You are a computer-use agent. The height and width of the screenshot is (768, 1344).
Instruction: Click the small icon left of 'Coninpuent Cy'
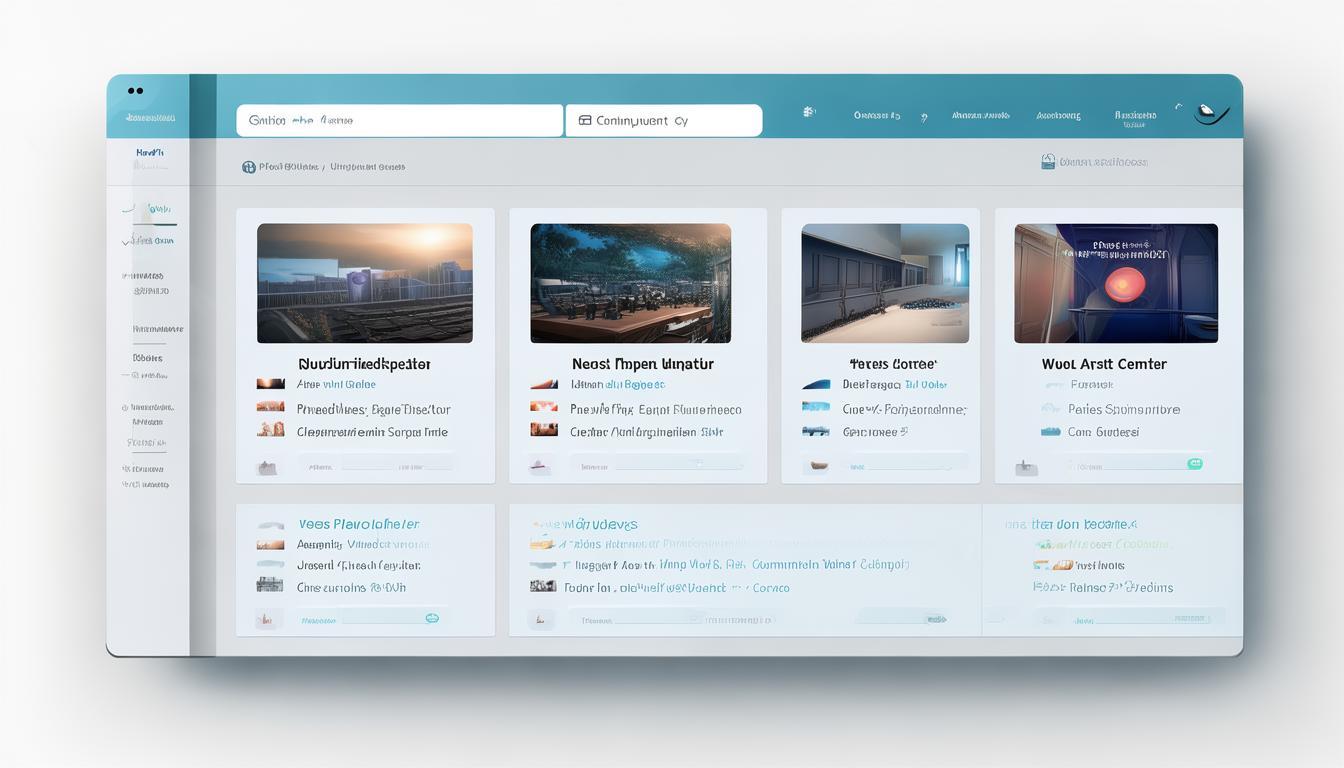585,121
